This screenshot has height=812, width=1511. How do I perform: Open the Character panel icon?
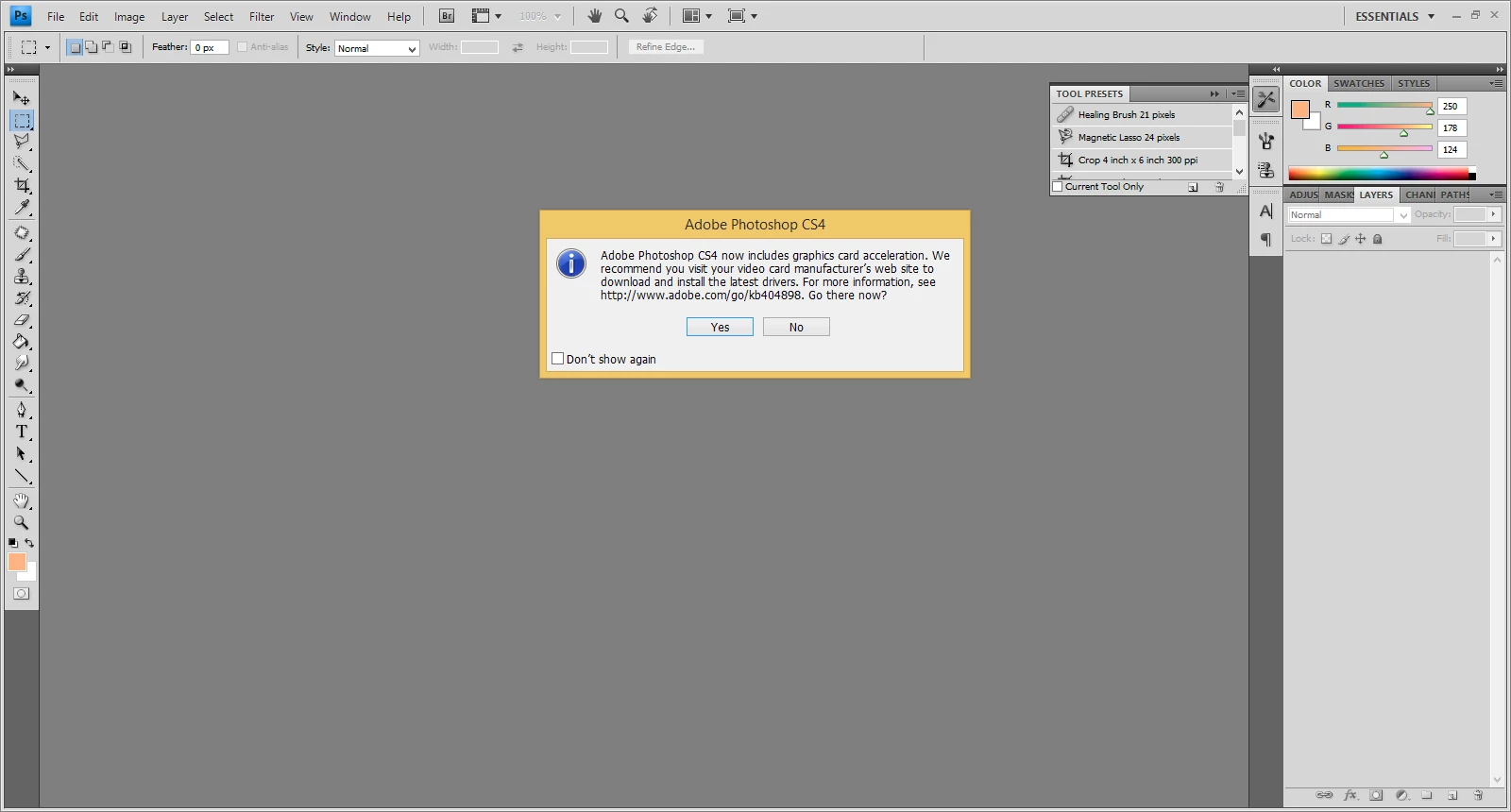[1266, 211]
